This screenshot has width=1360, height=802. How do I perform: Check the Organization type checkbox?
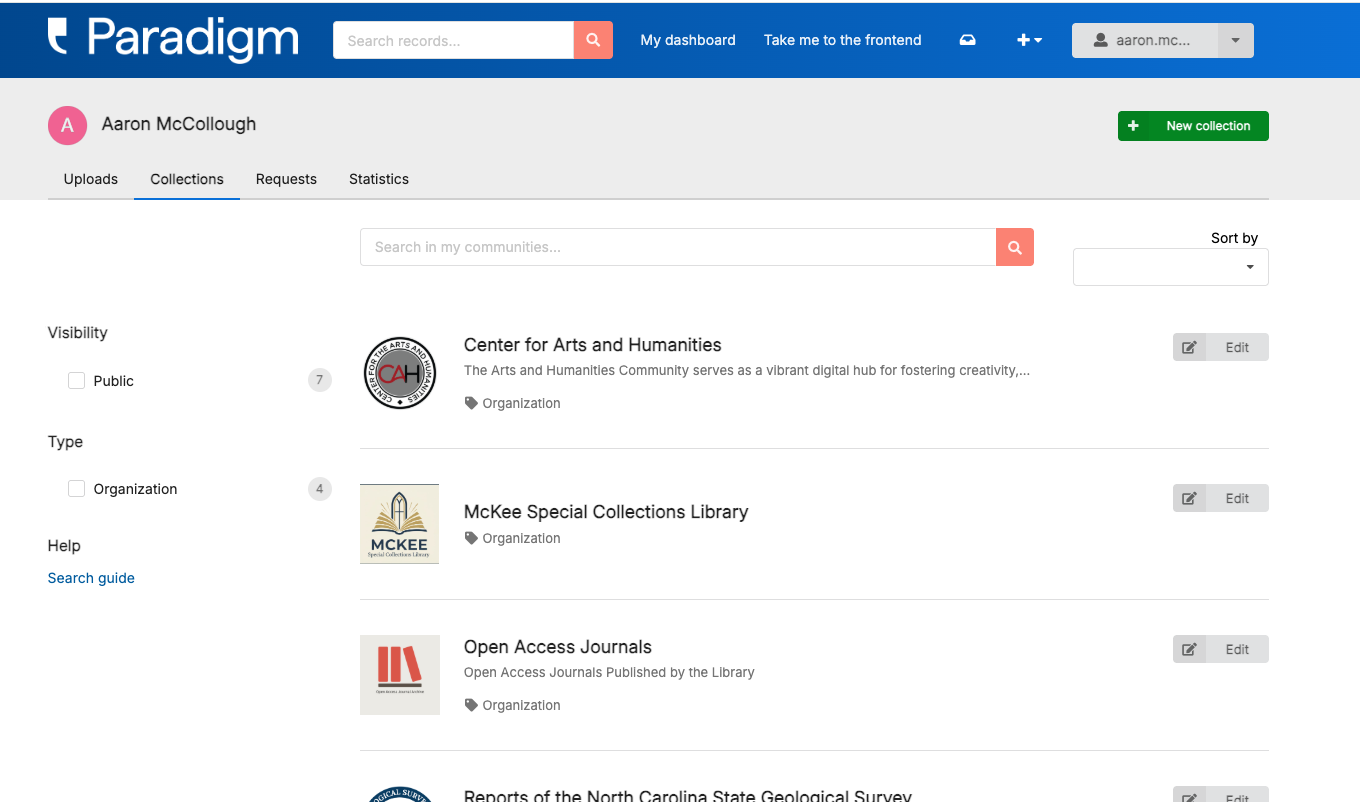point(76,489)
